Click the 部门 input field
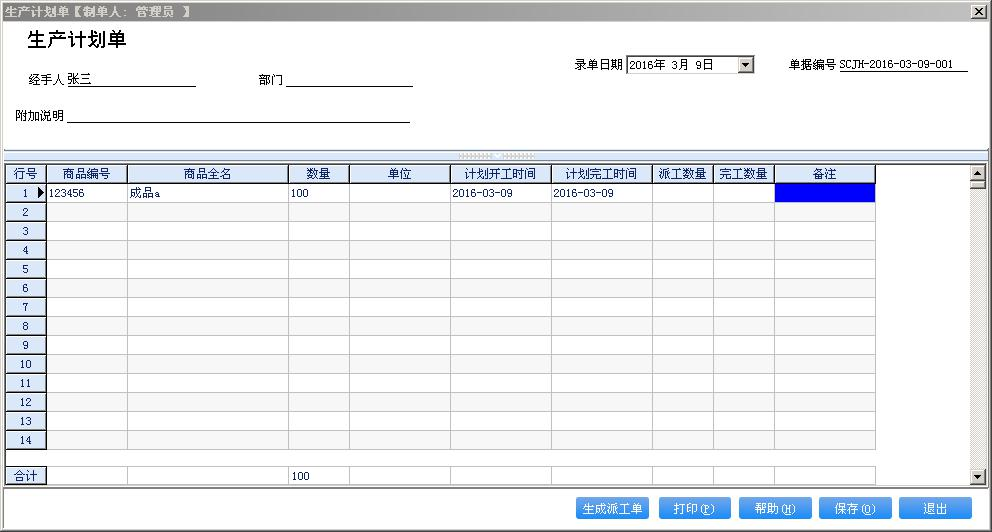992x532 pixels. (x=349, y=80)
